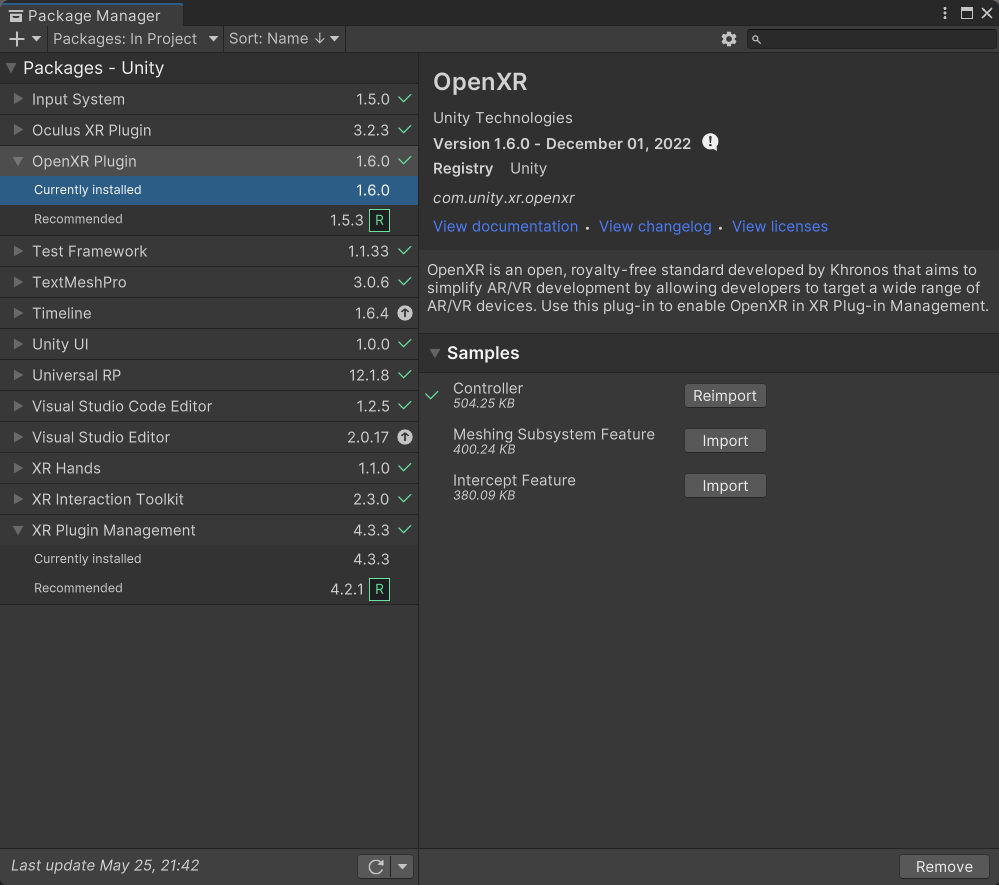
Task: Click the info icon beside the version date
Action: 710,142
